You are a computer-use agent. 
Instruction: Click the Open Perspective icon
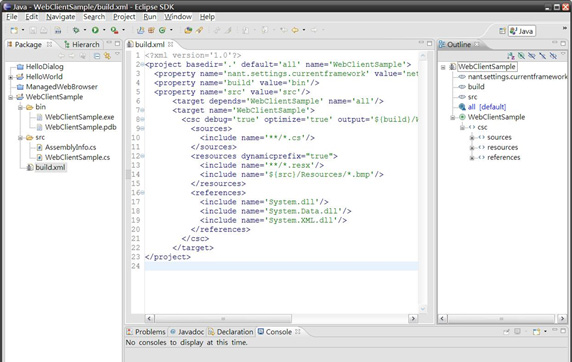pos(502,31)
